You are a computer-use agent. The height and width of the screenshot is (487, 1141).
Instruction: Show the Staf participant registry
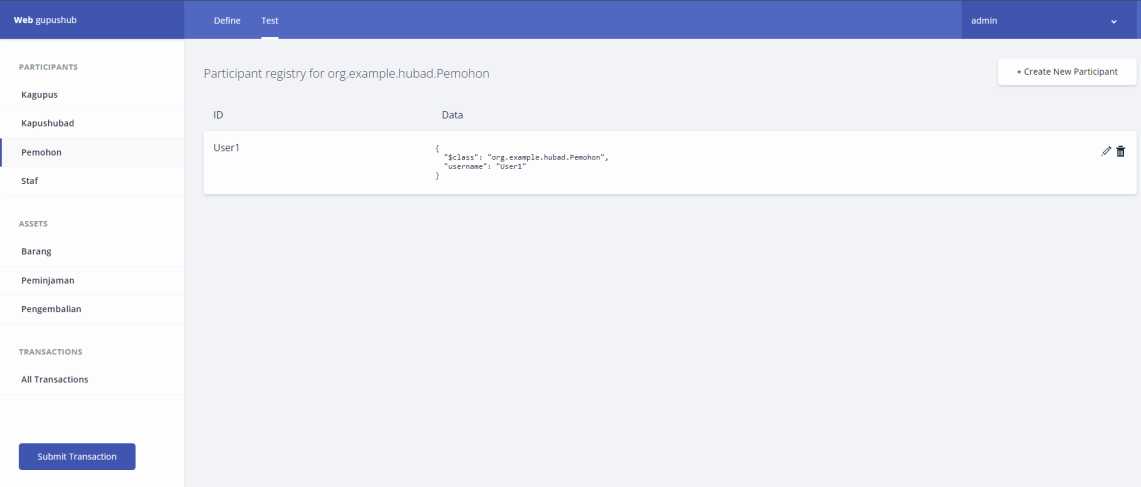30,181
